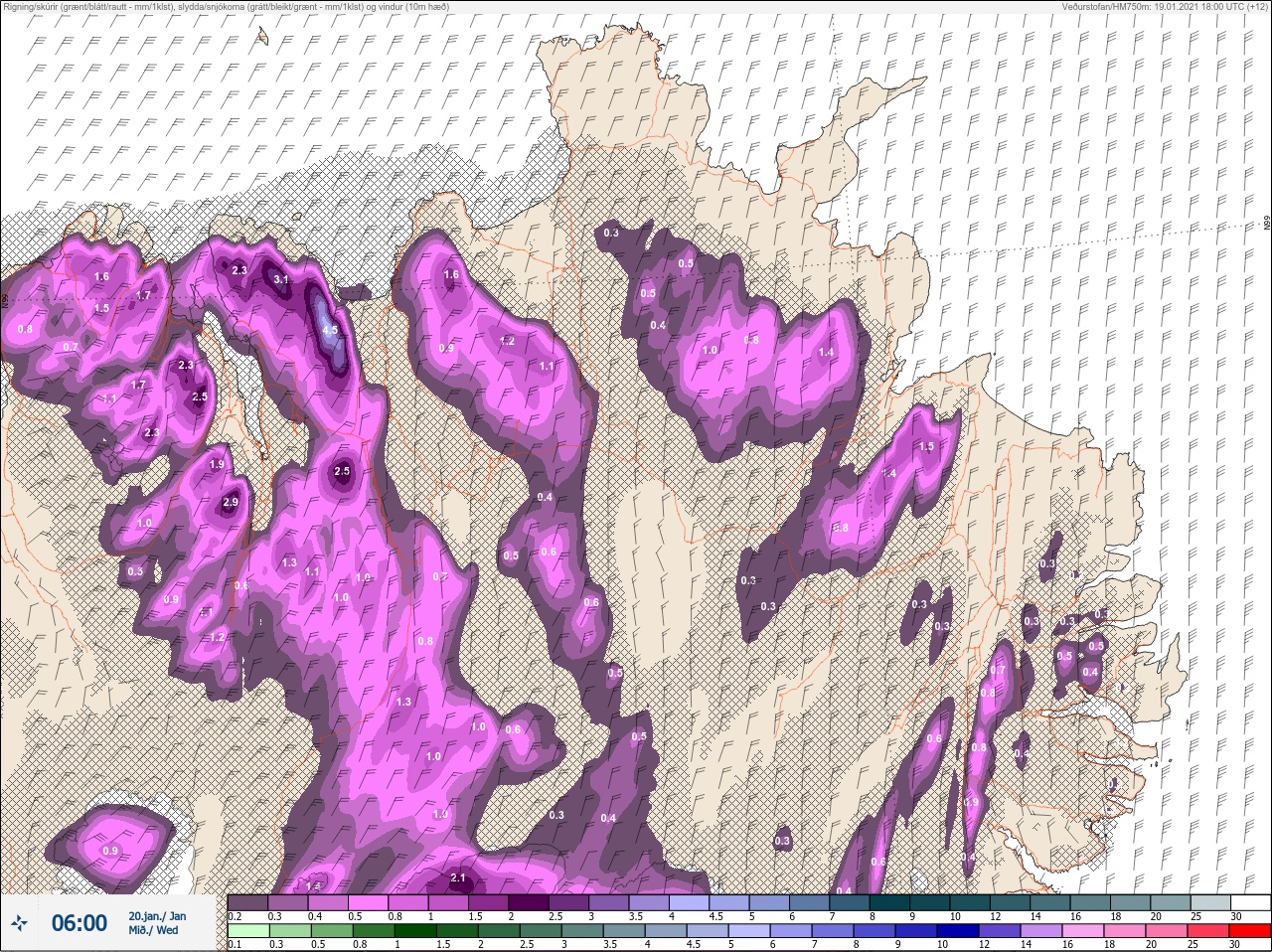Click the 06:00 forecast time
The image size is (1272, 952).
(x=79, y=924)
